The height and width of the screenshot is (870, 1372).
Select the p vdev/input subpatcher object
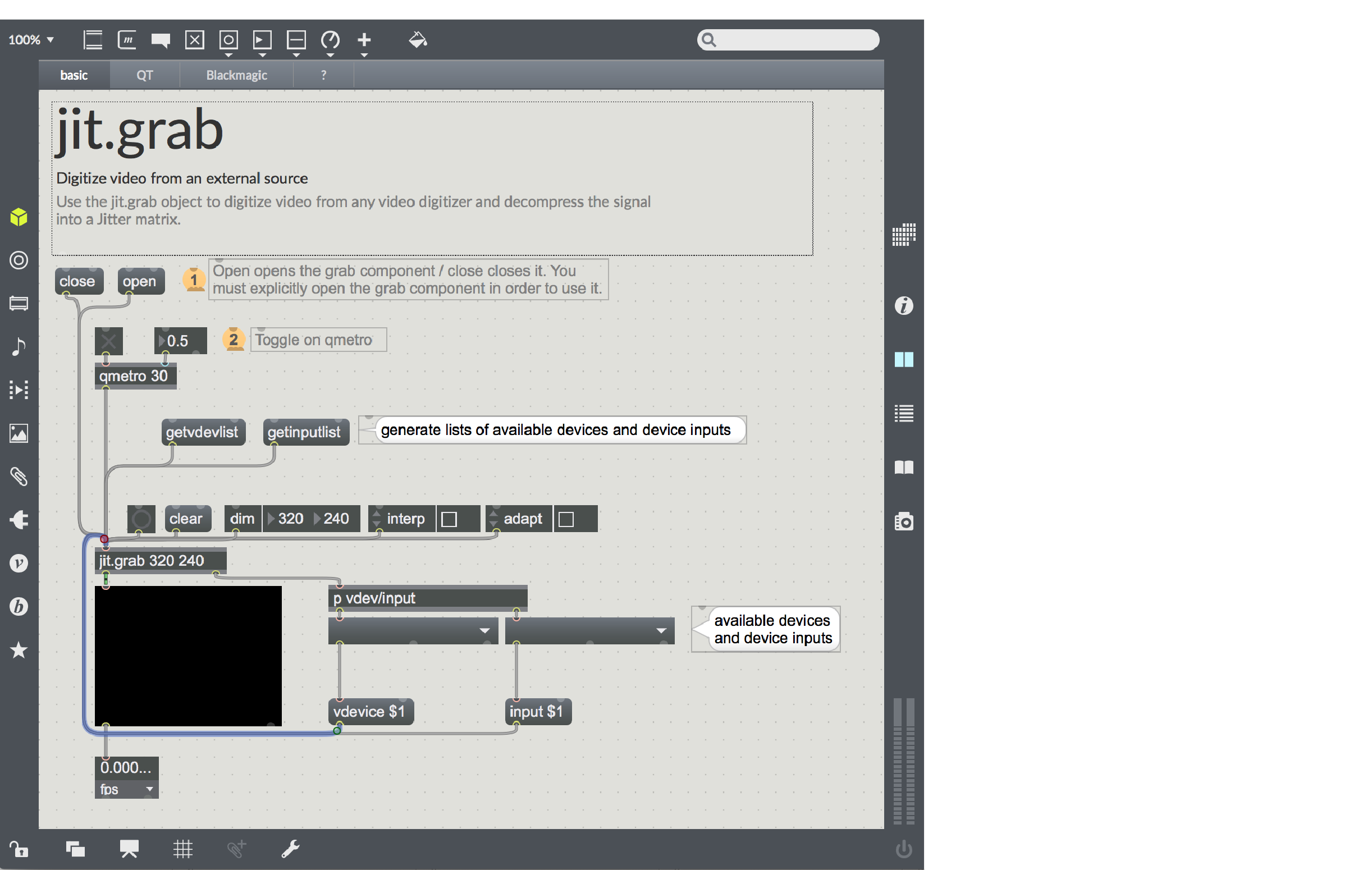(428, 598)
